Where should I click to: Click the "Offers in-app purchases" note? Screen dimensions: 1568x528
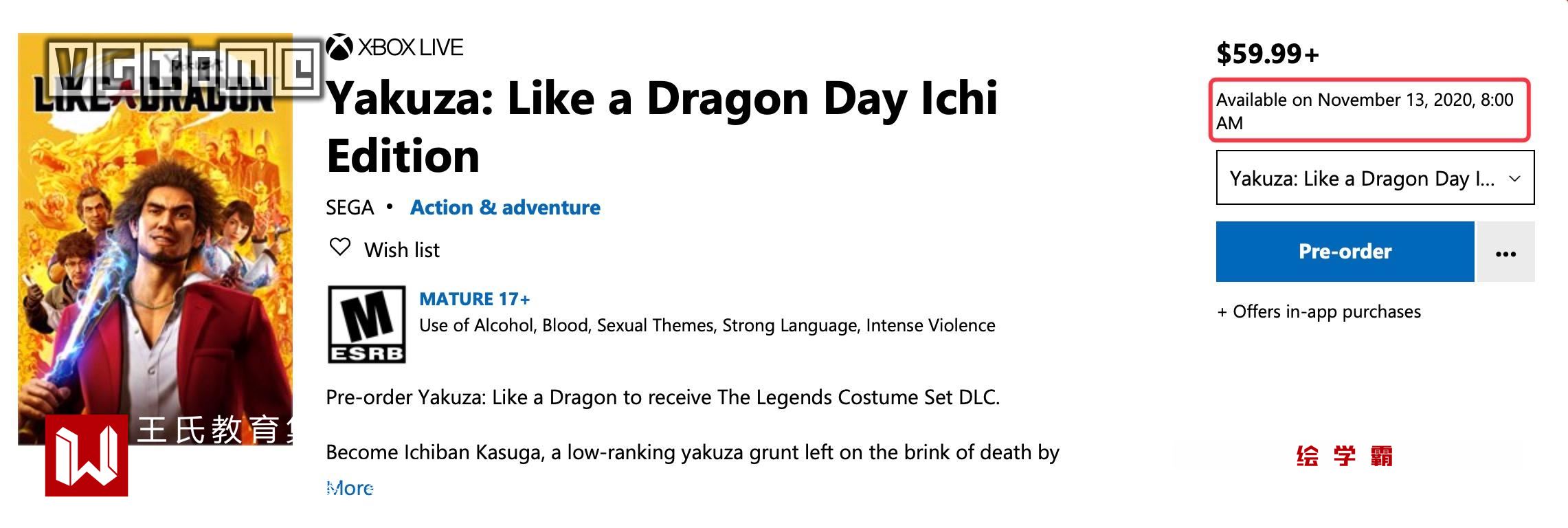tap(1319, 312)
